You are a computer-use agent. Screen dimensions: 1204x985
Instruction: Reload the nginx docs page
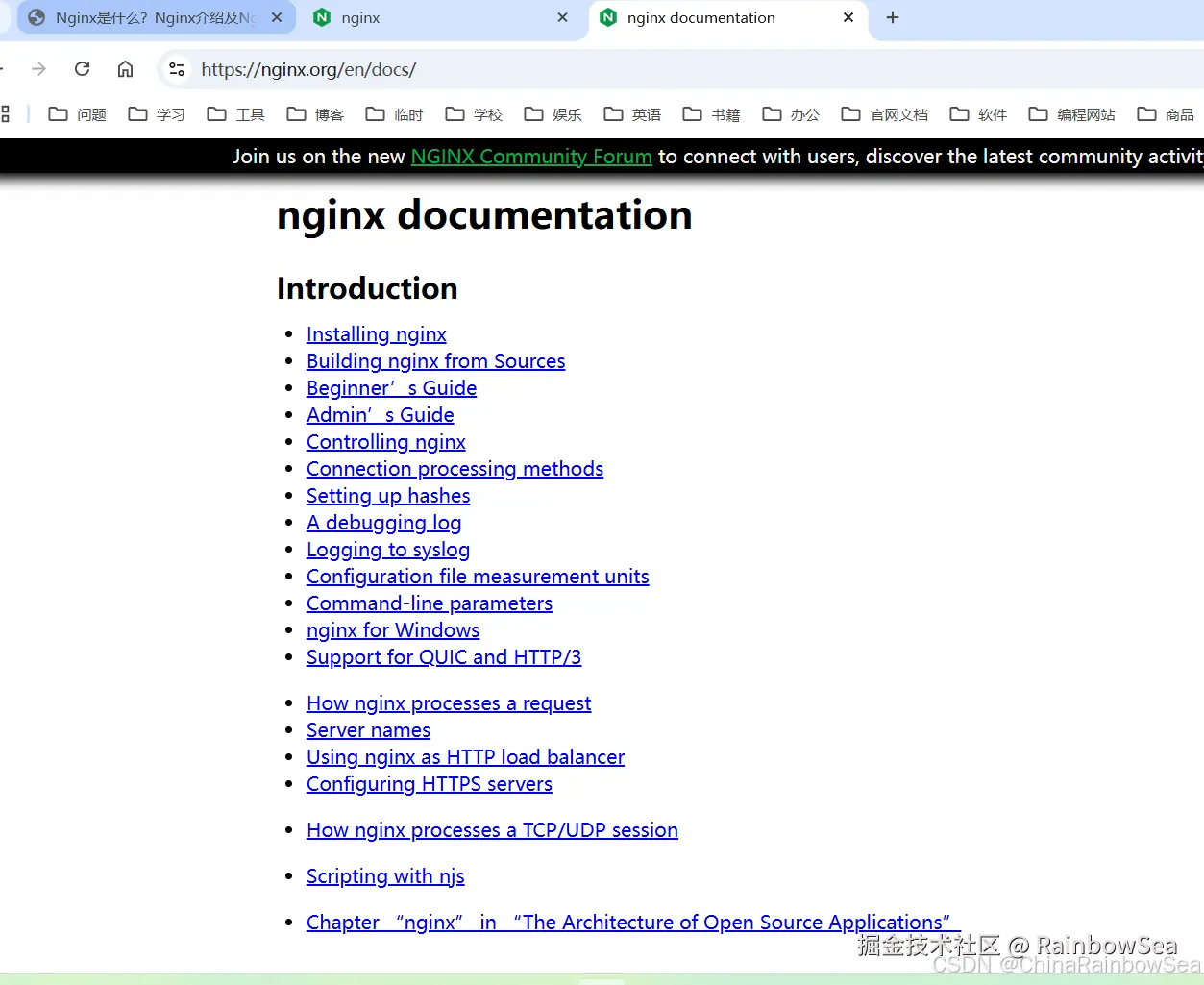coord(83,69)
